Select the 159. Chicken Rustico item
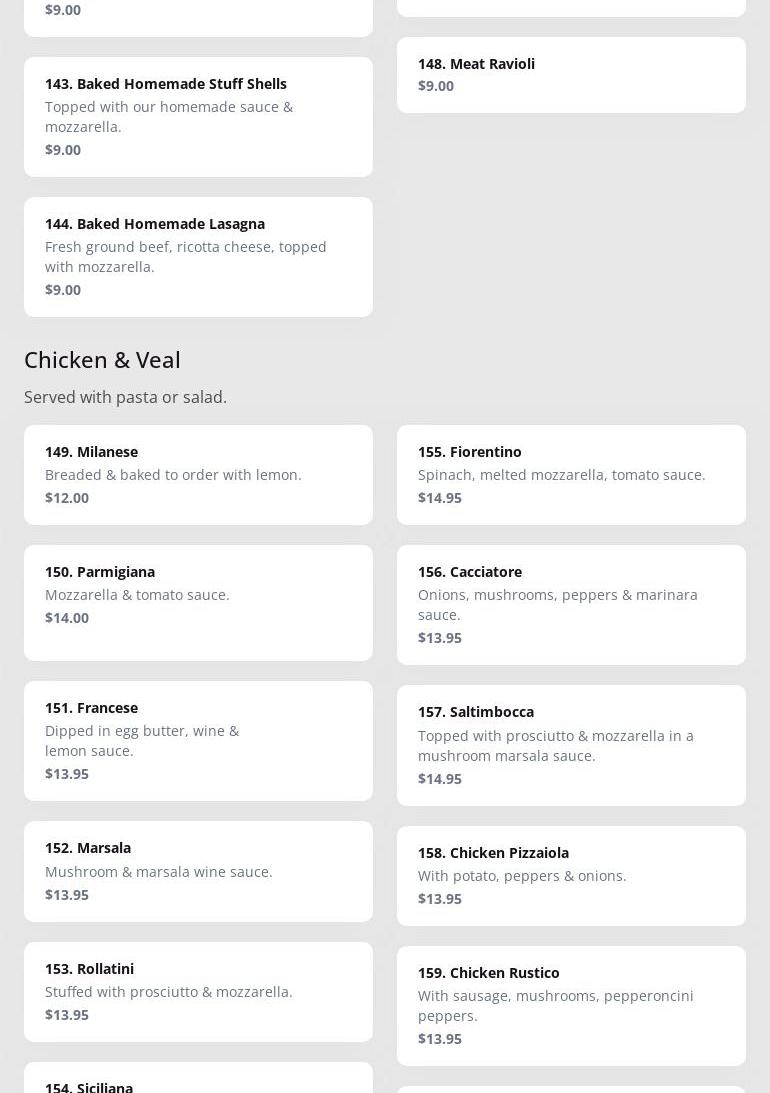 pyautogui.click(x=571, y=1005)
